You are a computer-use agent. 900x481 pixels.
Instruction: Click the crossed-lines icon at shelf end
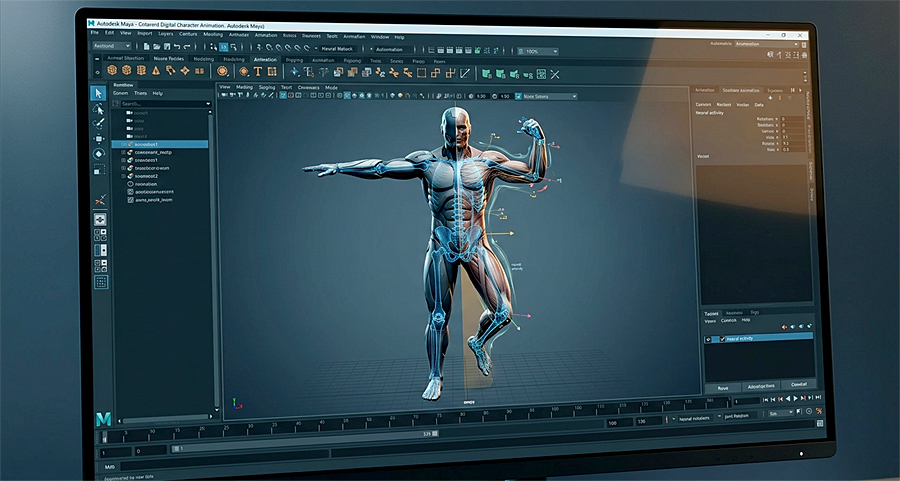554,74
